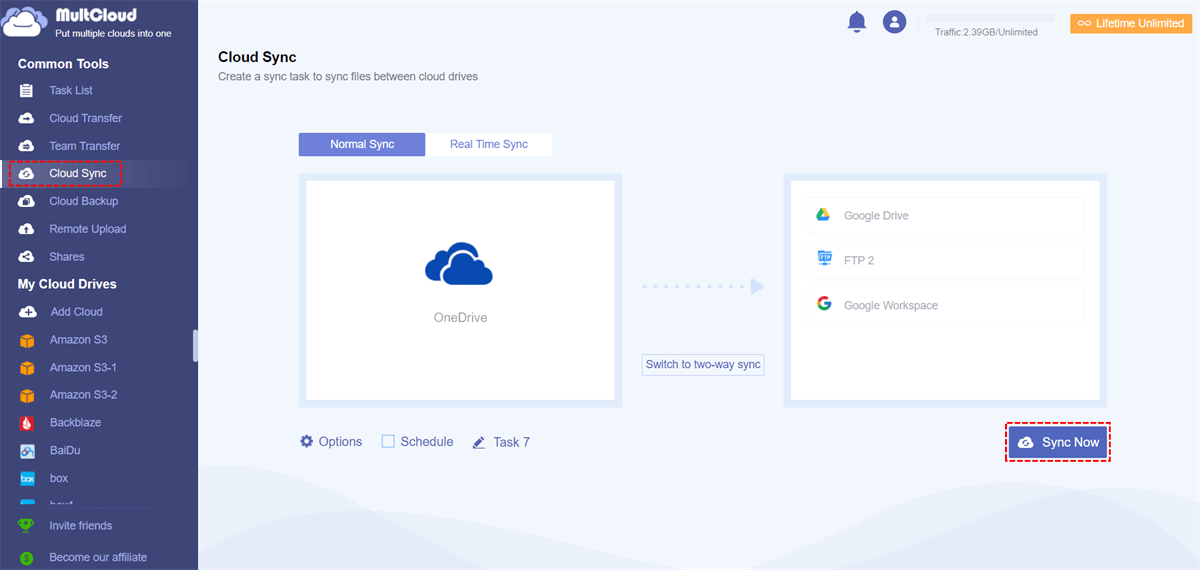Click the traffic usage progress bar

point(990,18)
